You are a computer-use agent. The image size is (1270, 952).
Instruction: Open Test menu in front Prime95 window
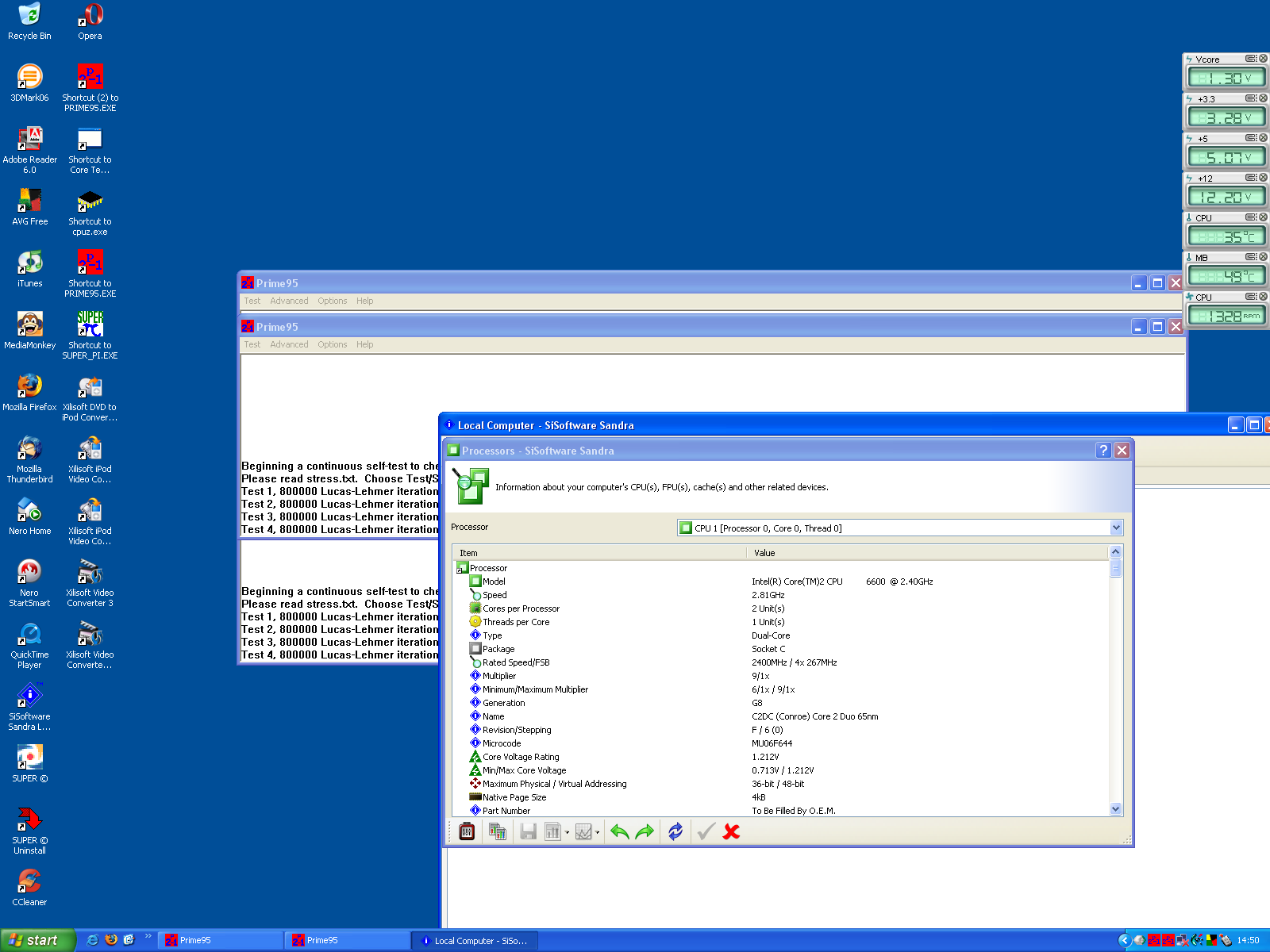[x=252, y=344]
